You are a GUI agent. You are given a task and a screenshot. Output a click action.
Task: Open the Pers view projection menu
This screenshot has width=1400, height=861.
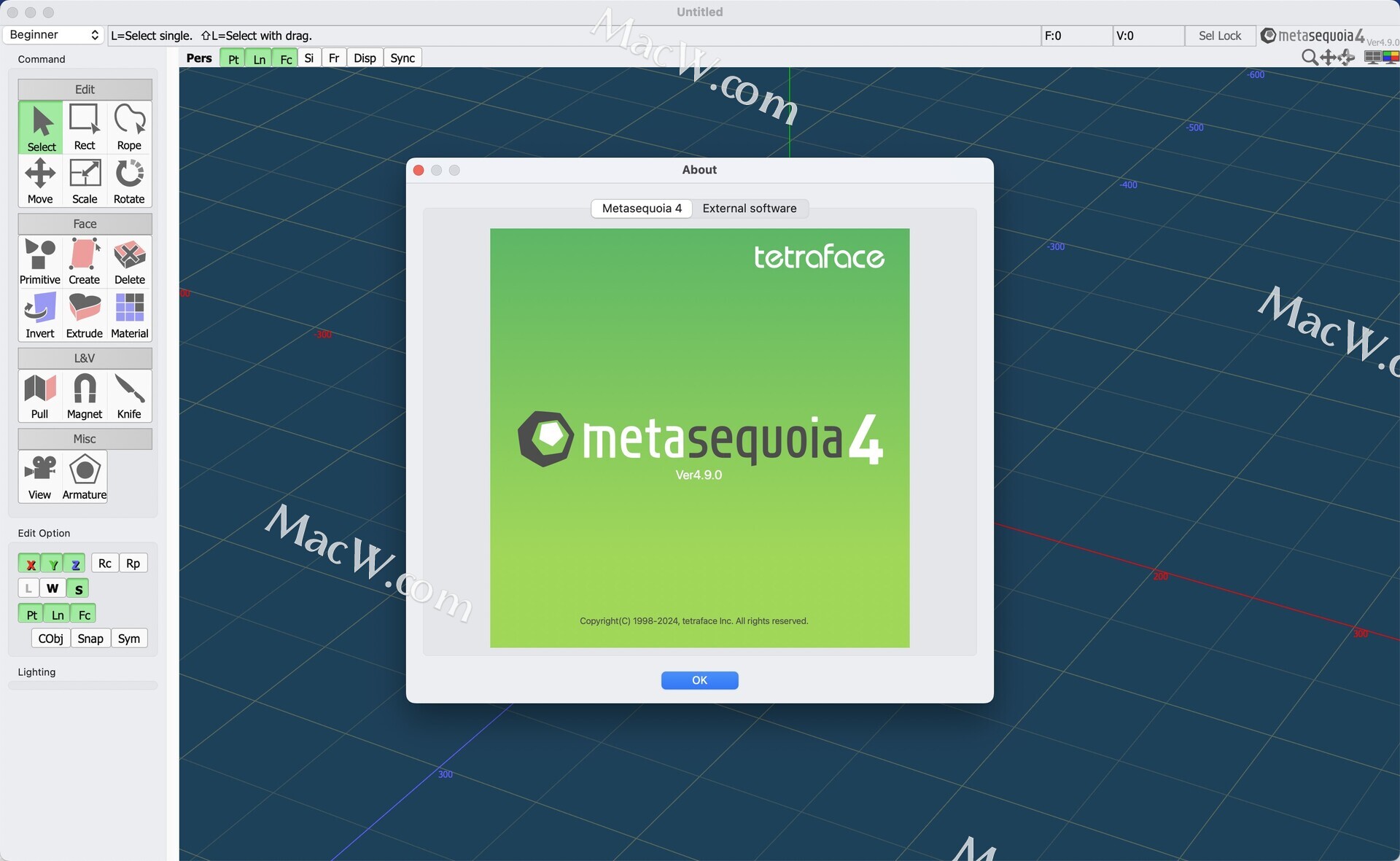[199, 58]
